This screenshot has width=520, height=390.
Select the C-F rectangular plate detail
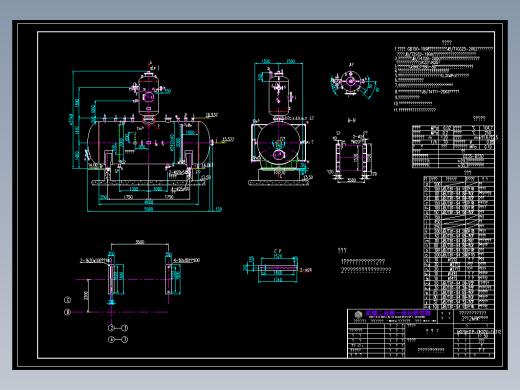[x=277, y=268]
